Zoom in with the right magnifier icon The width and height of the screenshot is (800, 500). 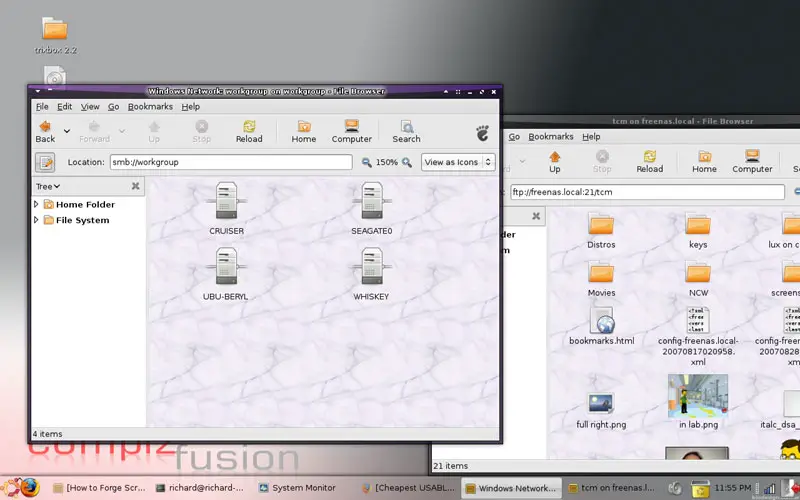point(407,162)
